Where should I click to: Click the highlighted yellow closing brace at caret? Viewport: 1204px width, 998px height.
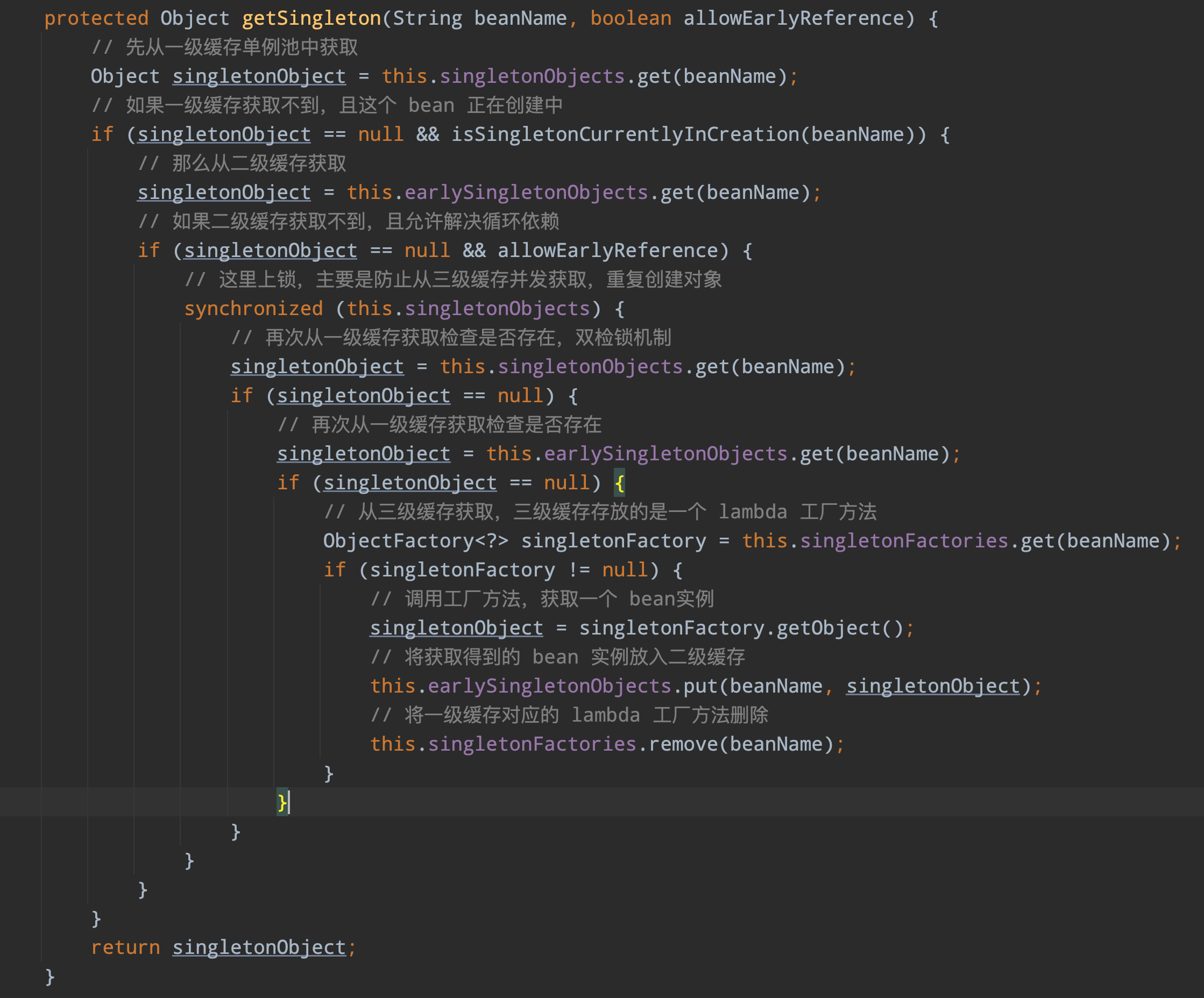point(281,802)
